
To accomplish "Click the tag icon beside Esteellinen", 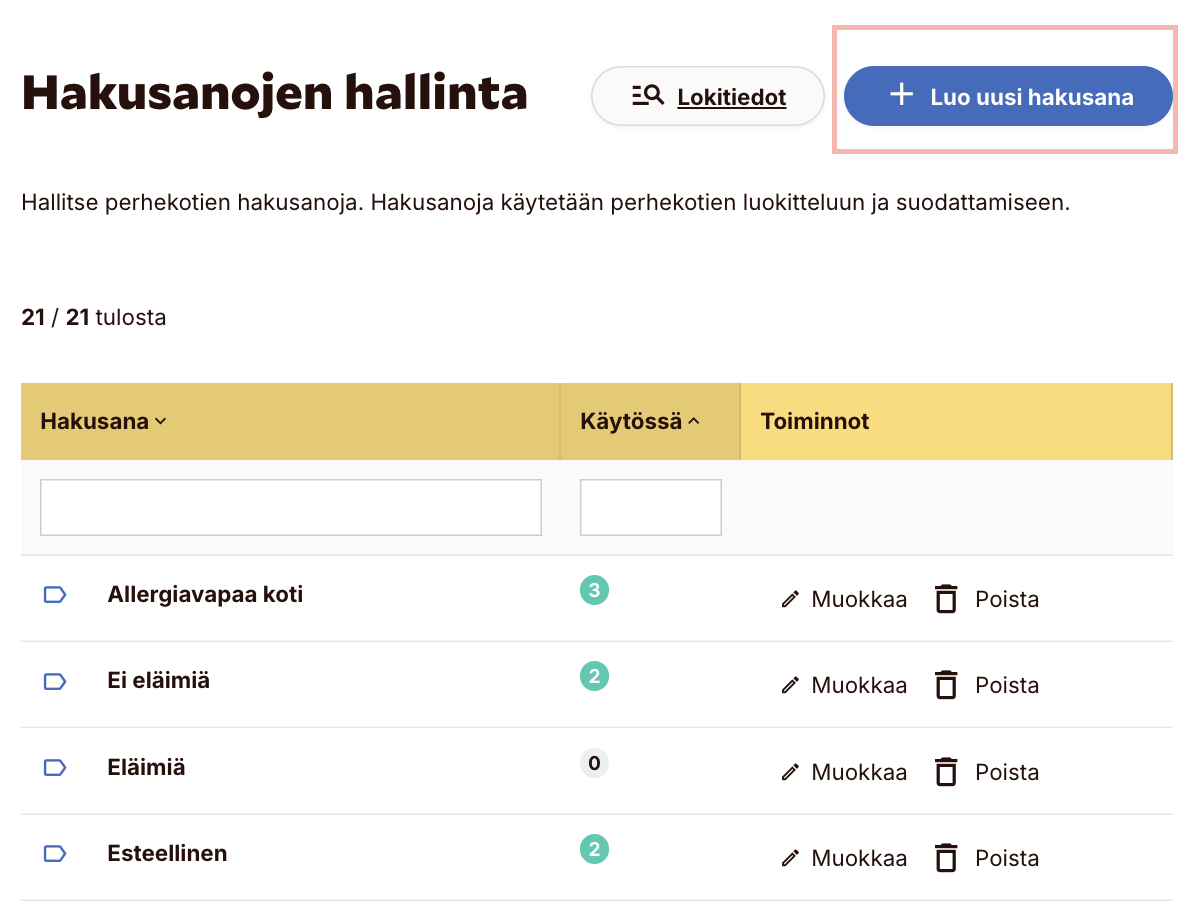I will pyautogui.click(x=55, y=854).
